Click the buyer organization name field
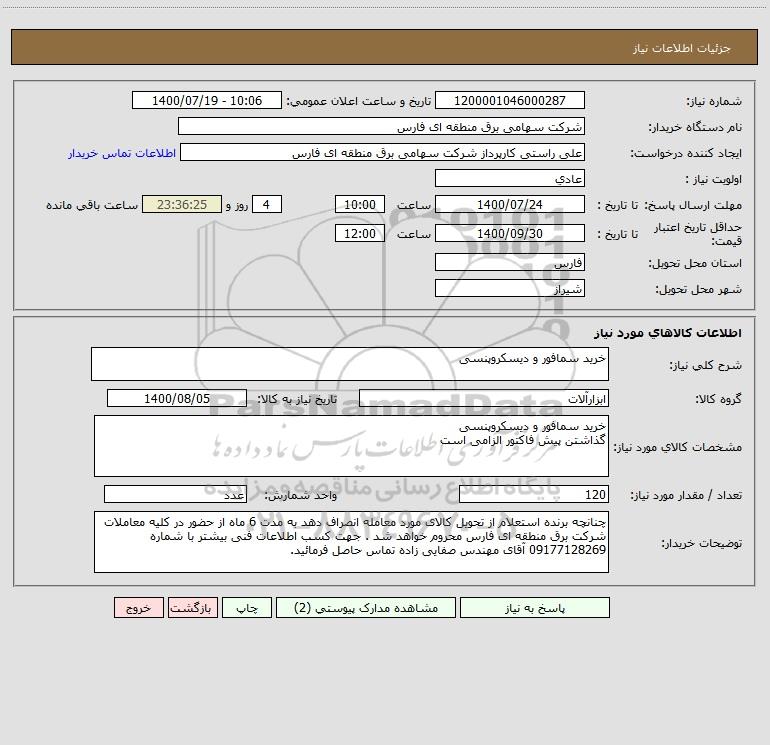 [x=381, y=126]
